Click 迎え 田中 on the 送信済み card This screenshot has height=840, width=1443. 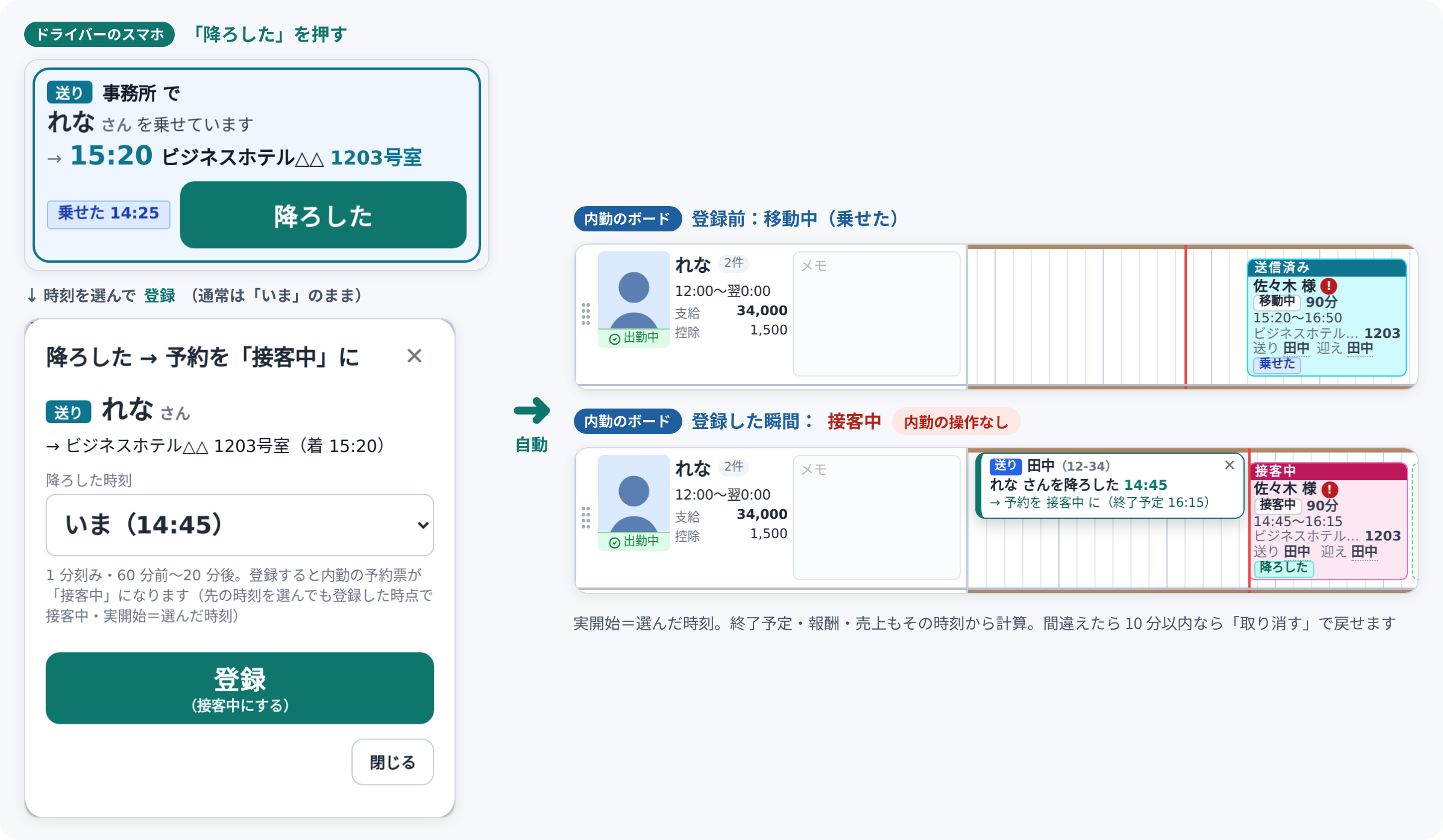tap(1345, 348)
